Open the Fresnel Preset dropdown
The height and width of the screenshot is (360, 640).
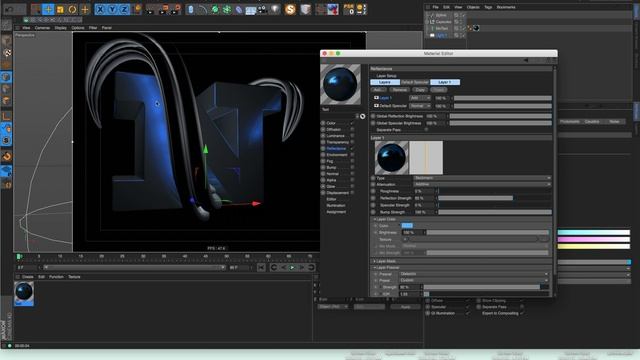coord(474,280)
